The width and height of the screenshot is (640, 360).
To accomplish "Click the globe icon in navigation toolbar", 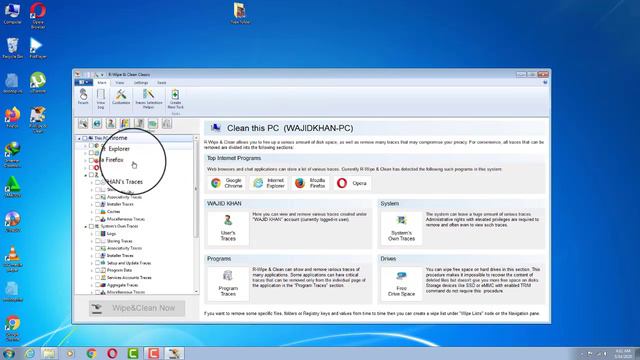I will pos(97,123).
